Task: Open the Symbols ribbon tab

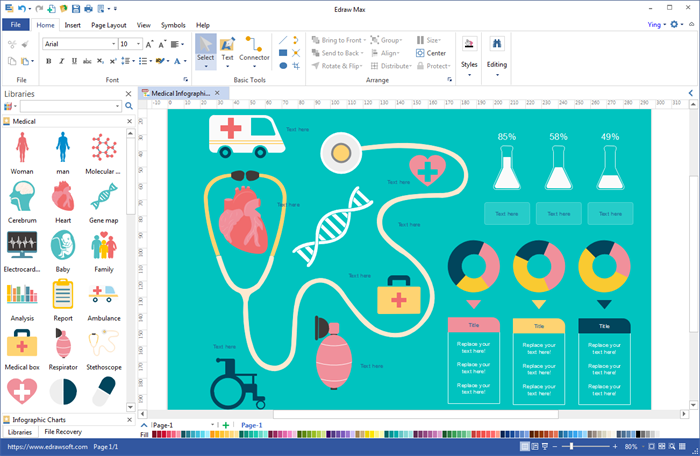Action: pyautogui.click(x=173, y=25)
